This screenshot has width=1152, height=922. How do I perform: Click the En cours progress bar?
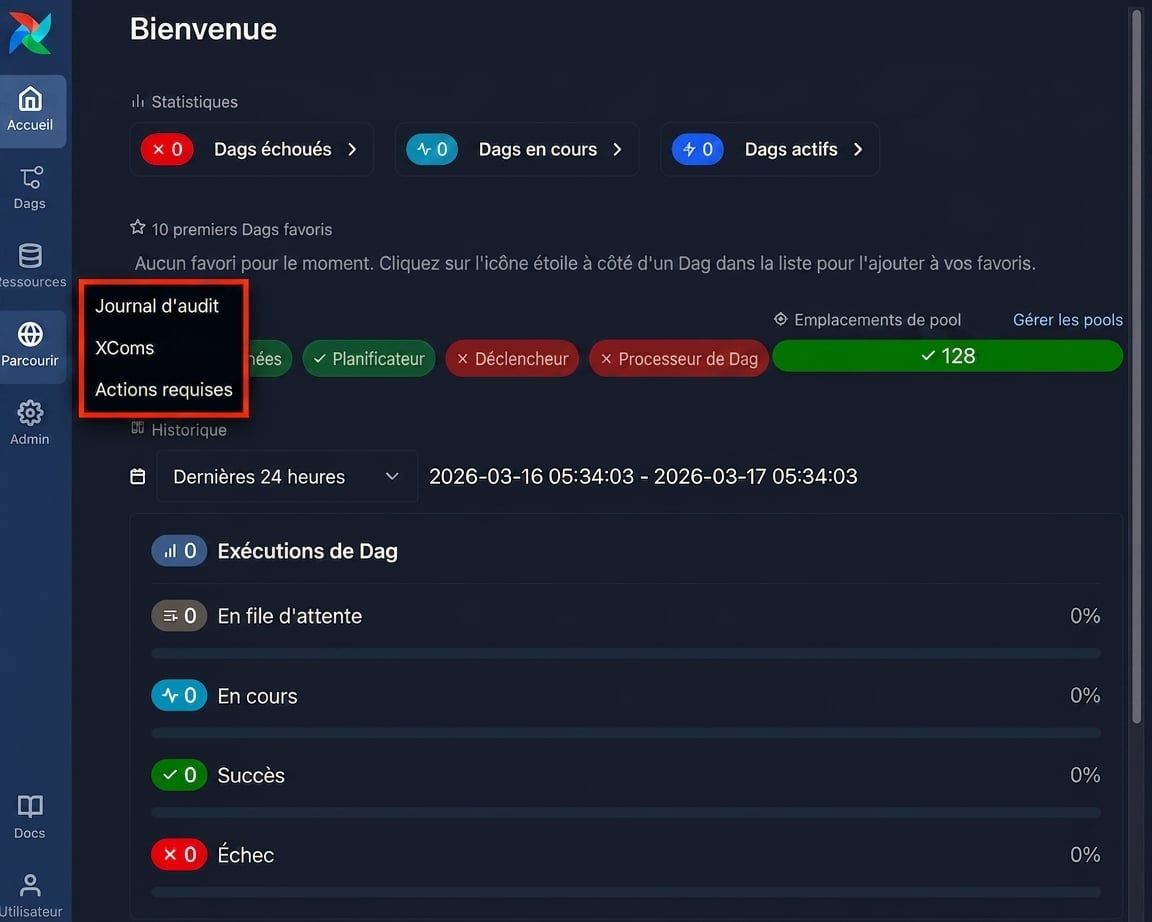(626, 733)
